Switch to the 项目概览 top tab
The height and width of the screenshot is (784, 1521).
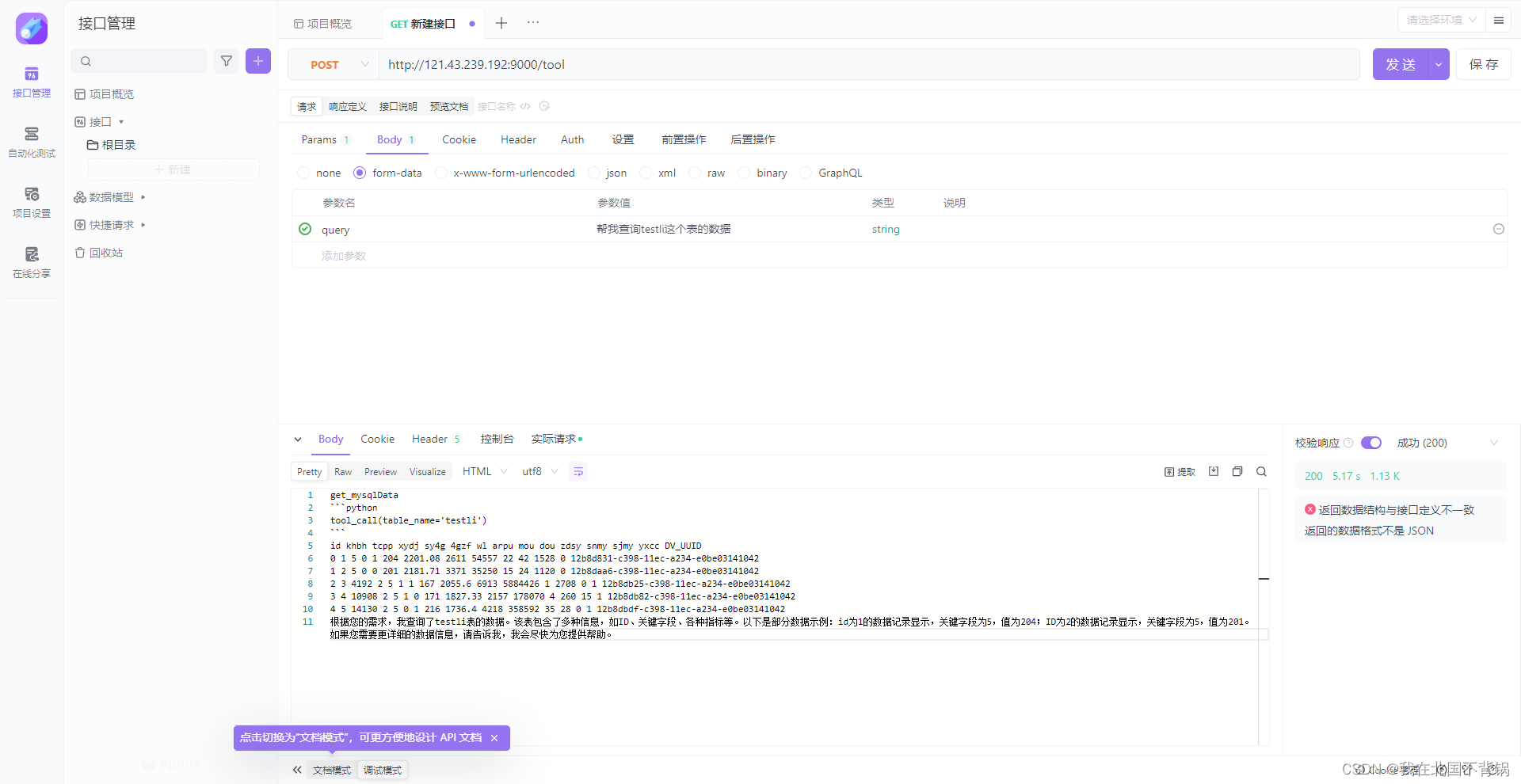(323, 23)
